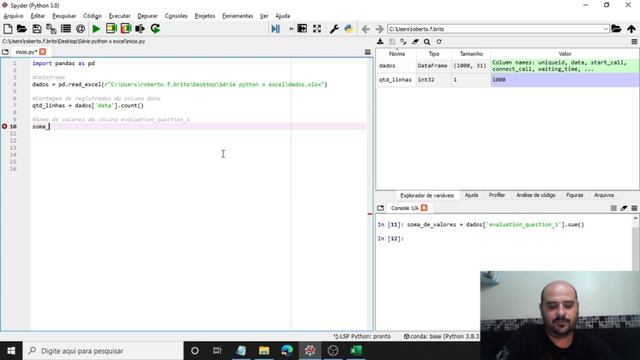Open the file list outline icon
The width and height of the screenshot is (640, 360).
coord(65,29)
